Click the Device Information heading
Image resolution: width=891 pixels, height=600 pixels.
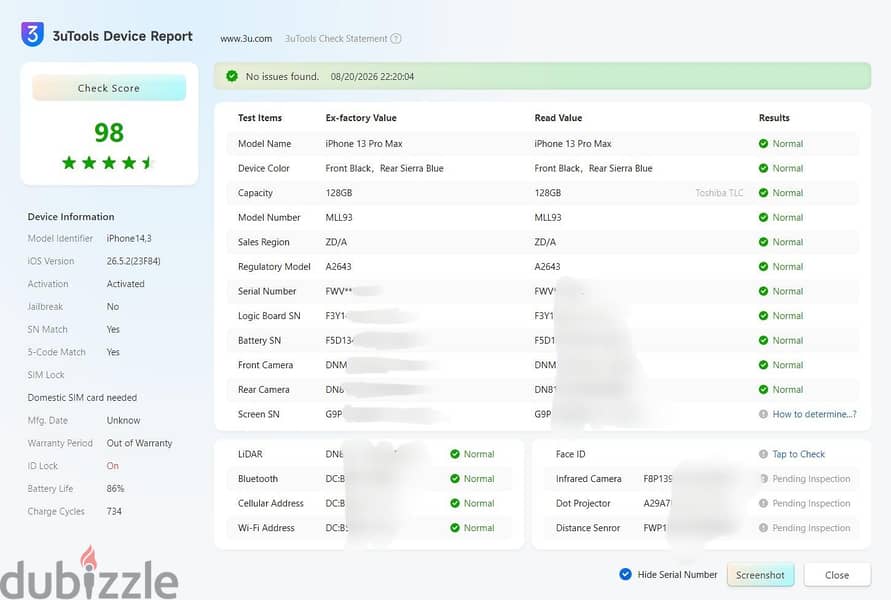point(71,216)
